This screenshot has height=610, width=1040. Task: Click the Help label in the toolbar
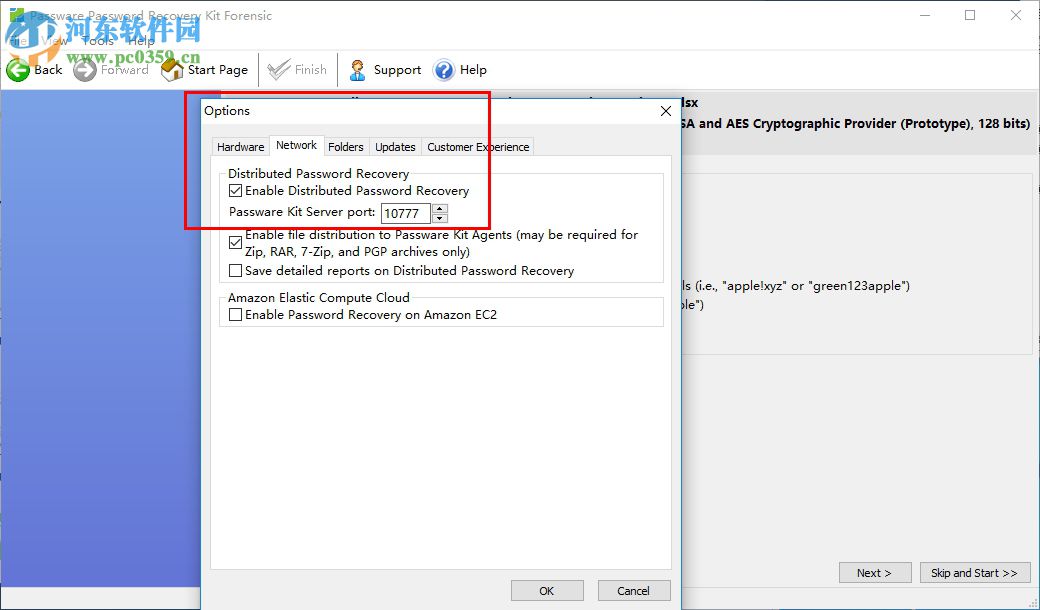(x=473, y=70)
